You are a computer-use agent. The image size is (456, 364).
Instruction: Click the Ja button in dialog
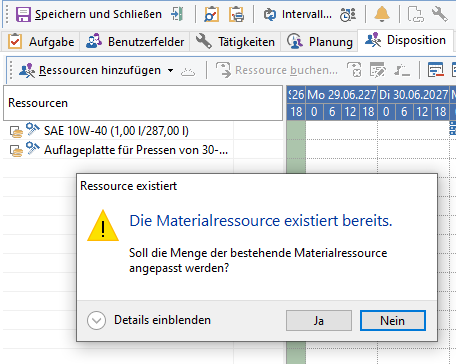pos(319,321)
